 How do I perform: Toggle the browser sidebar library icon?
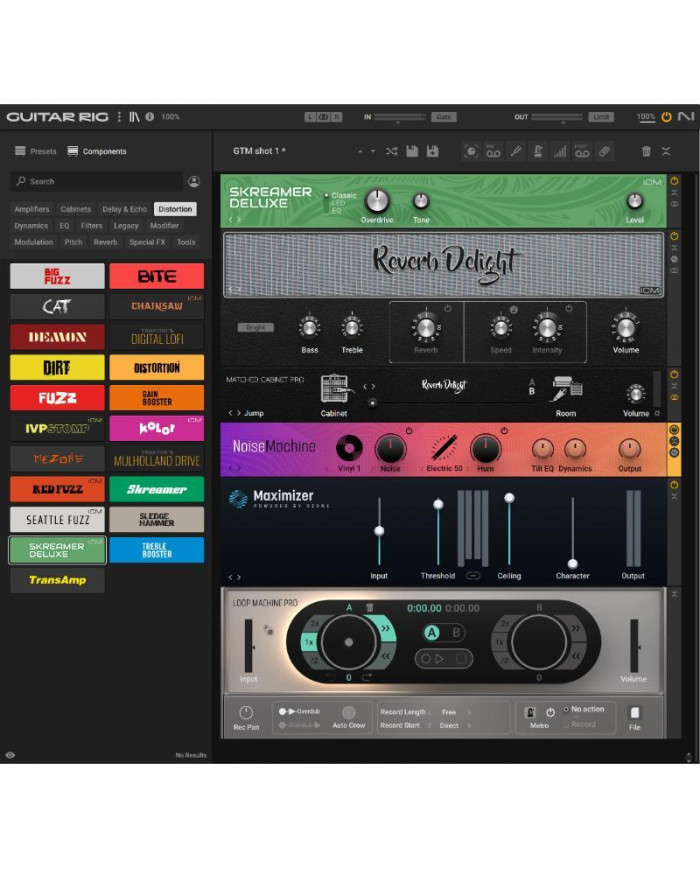(x=134, y=116)
